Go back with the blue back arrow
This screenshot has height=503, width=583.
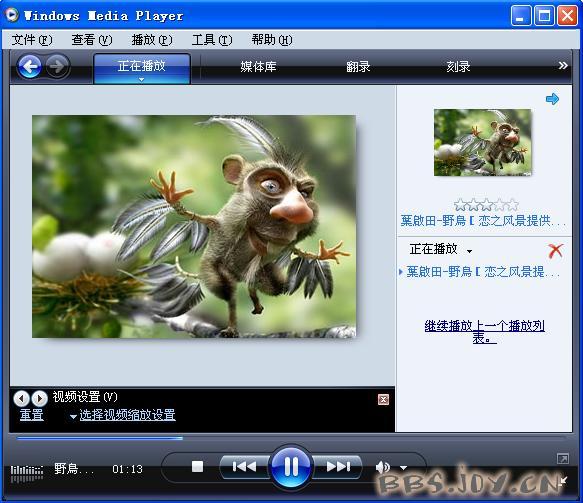click(x=29, y=67)
